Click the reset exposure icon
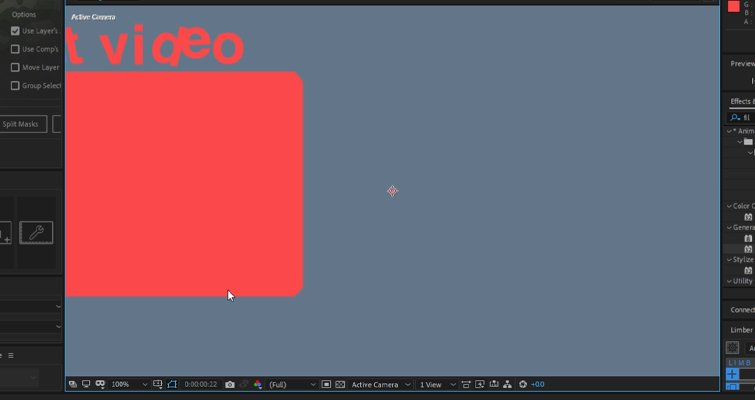This screenshot has width=755, height=400. 523,384
